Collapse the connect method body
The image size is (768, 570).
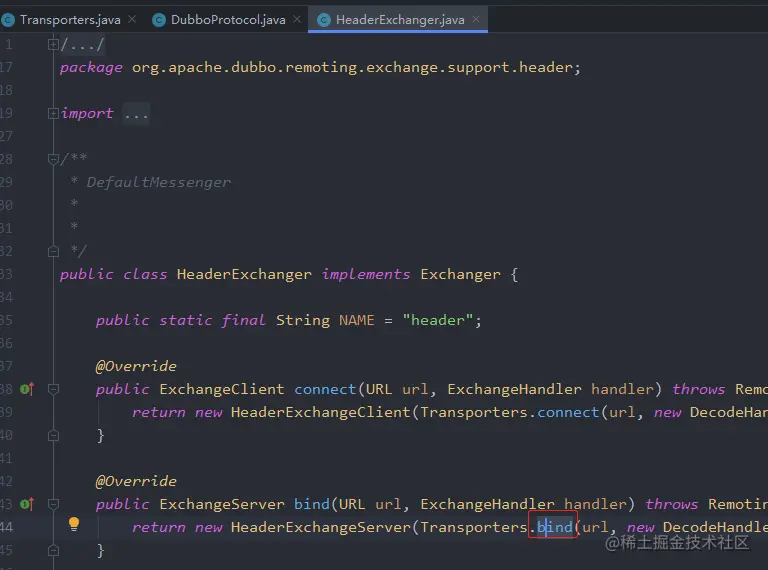(53, 389)
